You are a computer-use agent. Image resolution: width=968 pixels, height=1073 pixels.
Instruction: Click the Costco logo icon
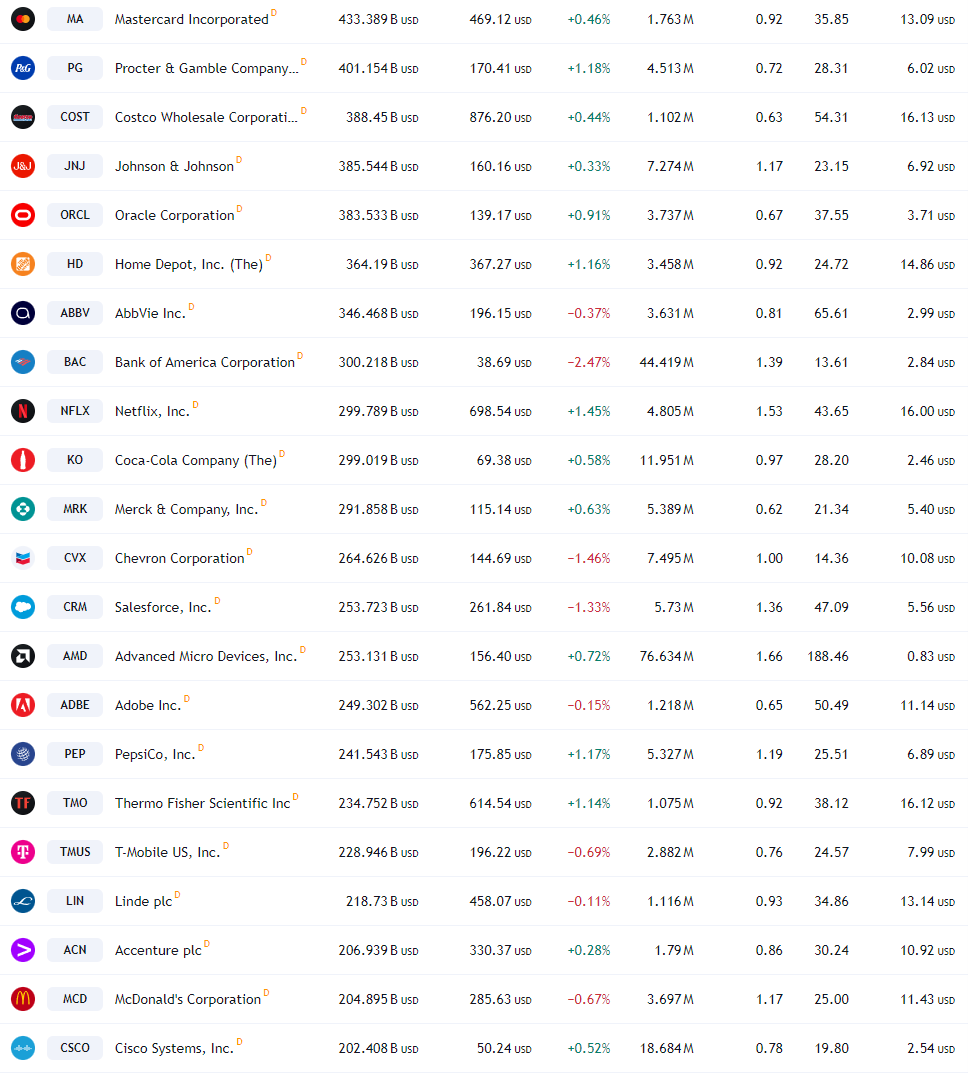(x=23, y=117)
